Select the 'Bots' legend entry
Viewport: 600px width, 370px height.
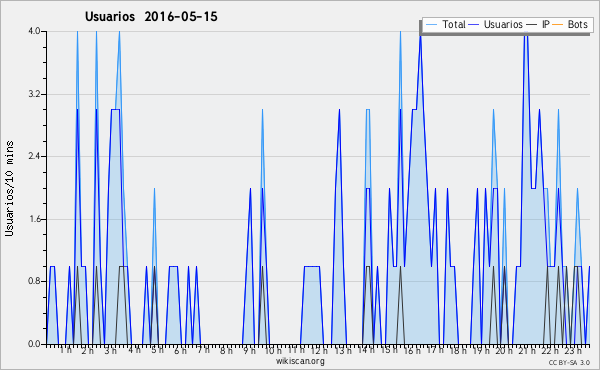[x=577, y=24]
